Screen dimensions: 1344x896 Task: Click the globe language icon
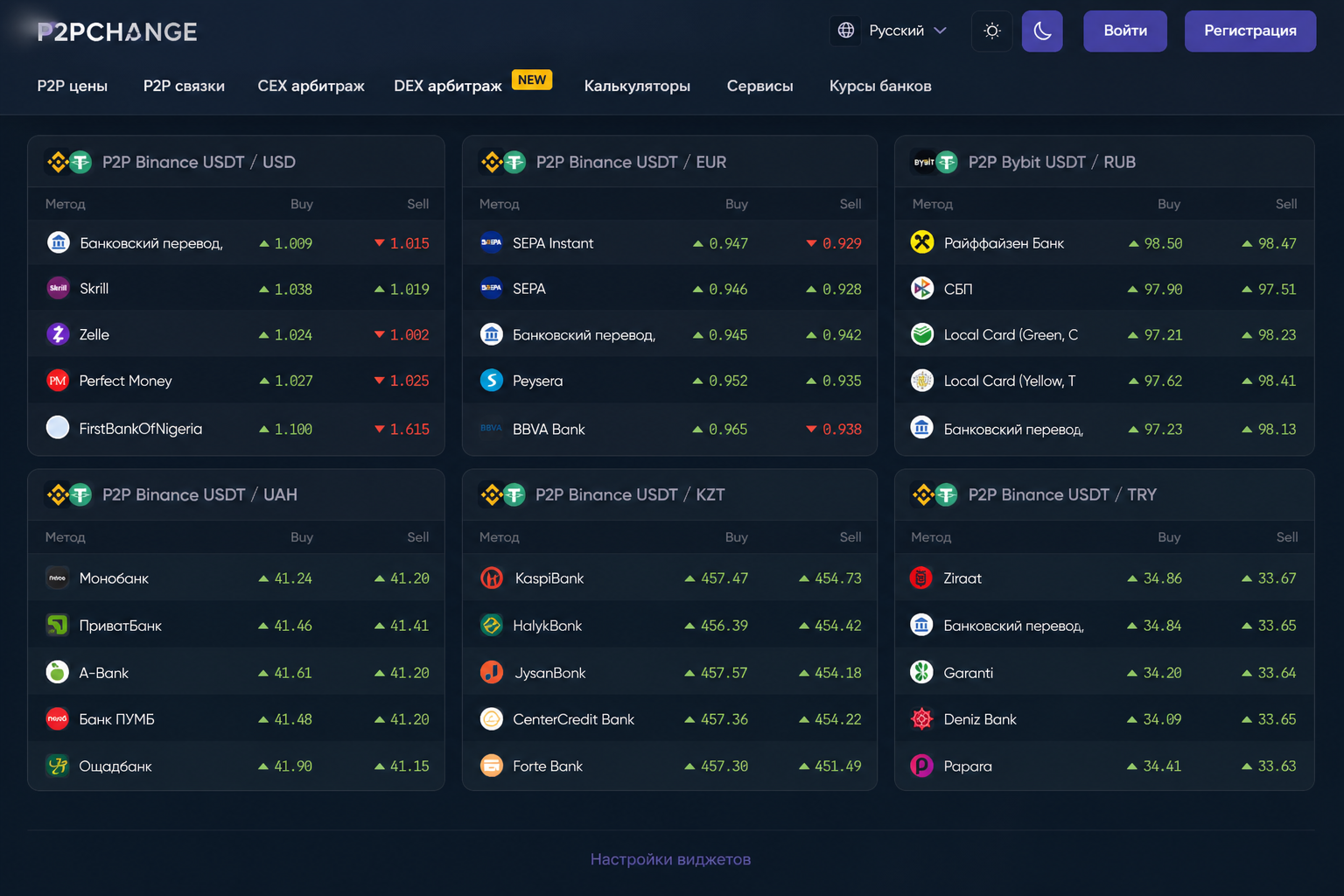click(x=846, y=31)
